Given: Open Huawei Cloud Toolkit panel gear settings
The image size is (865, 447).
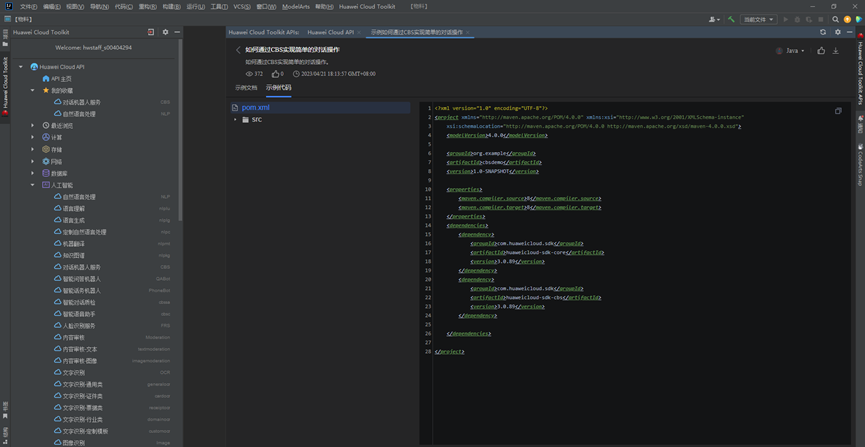Looking at the screenshot, I should pos(165,32).
